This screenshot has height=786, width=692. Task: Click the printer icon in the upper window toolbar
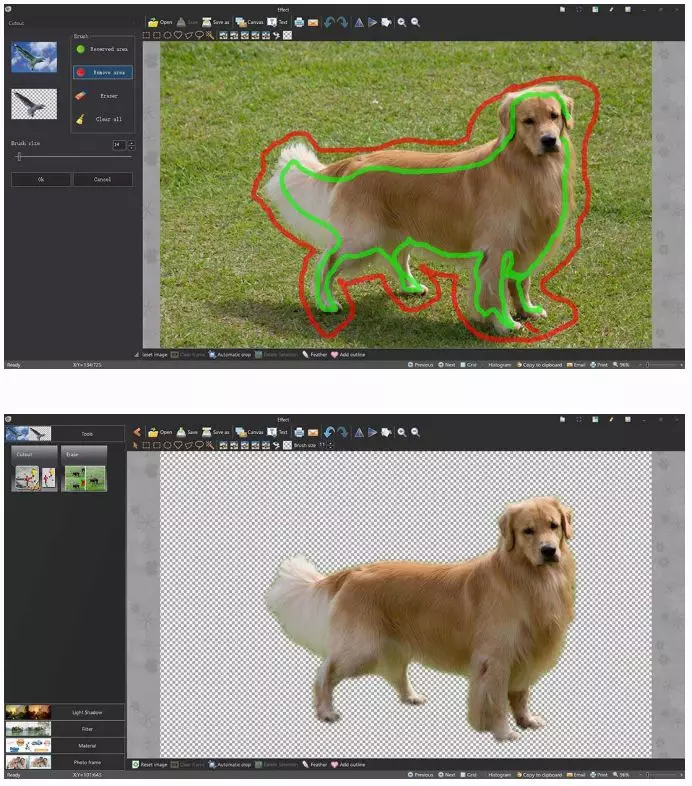coord(299,22)
